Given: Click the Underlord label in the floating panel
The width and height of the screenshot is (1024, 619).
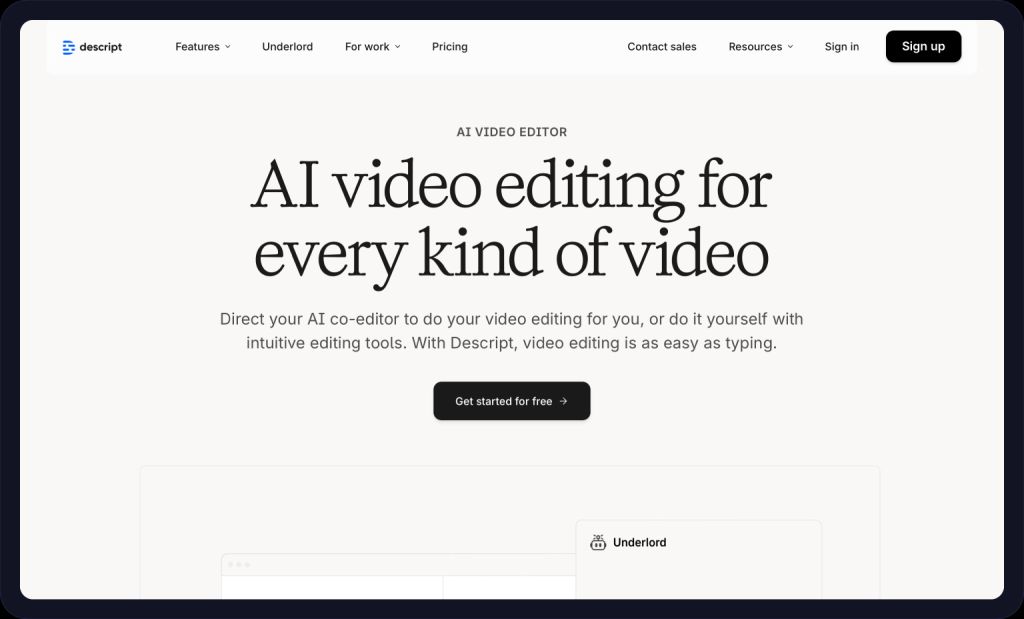Looking at the screenshot, I should pos(640,542).
